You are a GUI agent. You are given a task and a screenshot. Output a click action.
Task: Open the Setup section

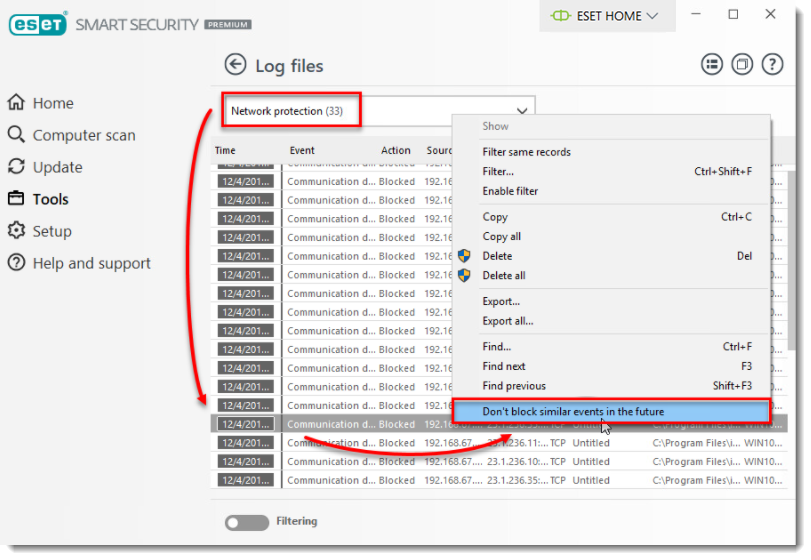[52, 231]
